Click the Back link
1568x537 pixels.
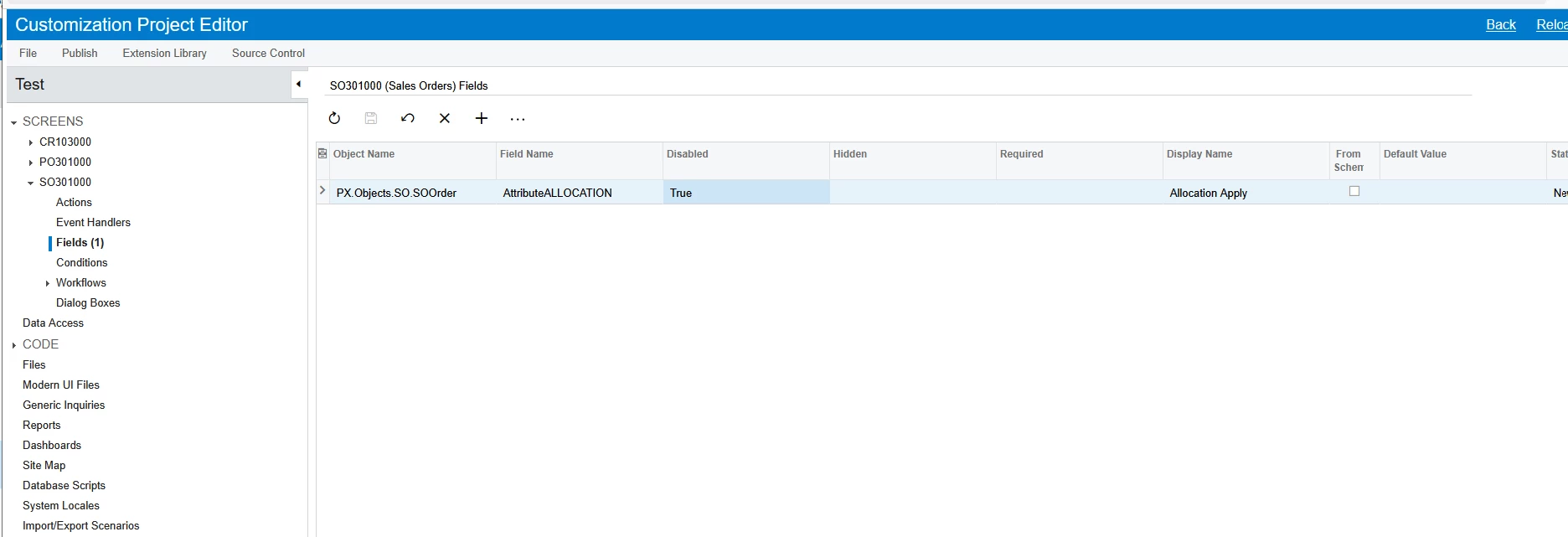[x=1500, y=24]
